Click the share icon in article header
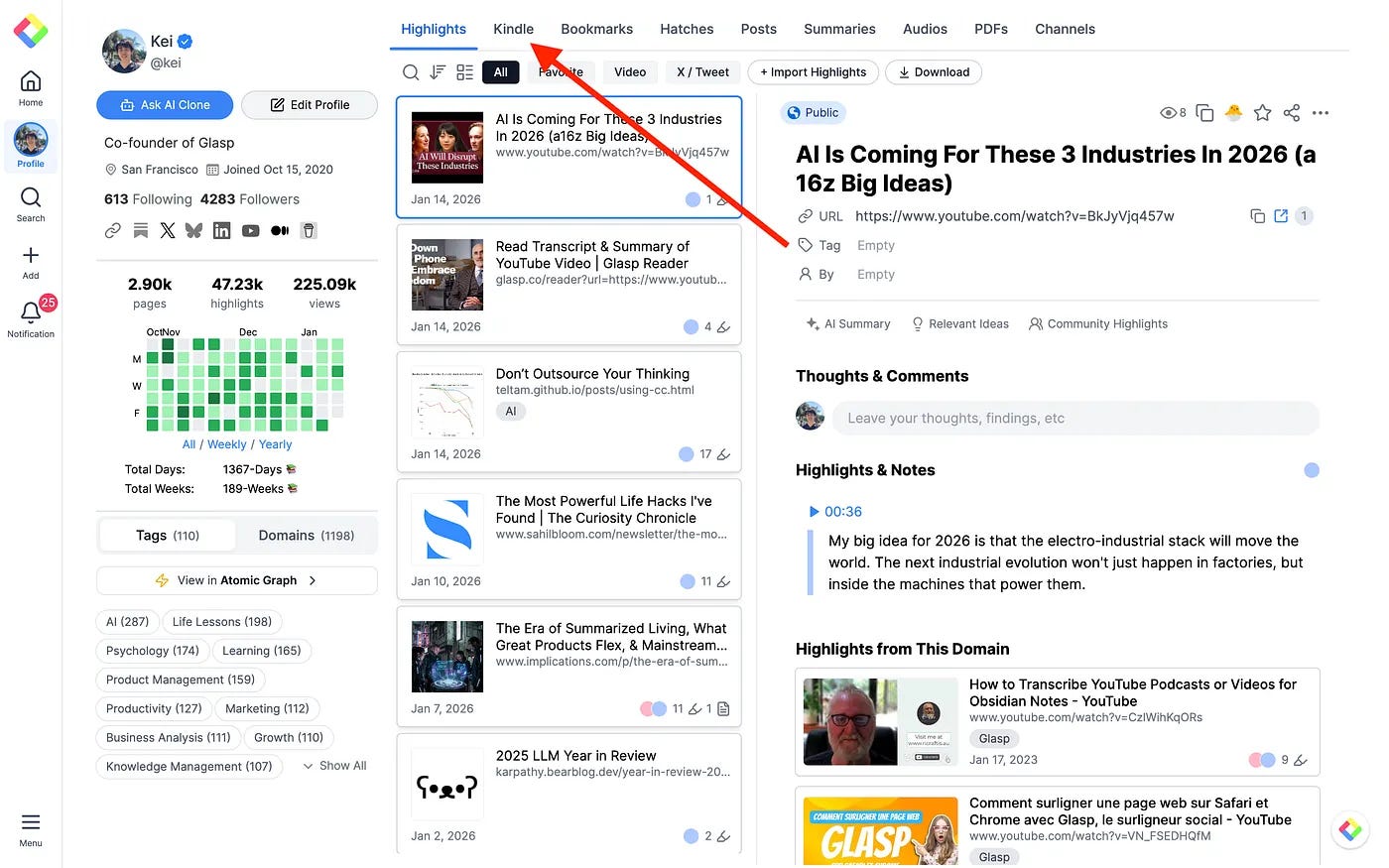The image size is (1389, 868). point(1291,113)
